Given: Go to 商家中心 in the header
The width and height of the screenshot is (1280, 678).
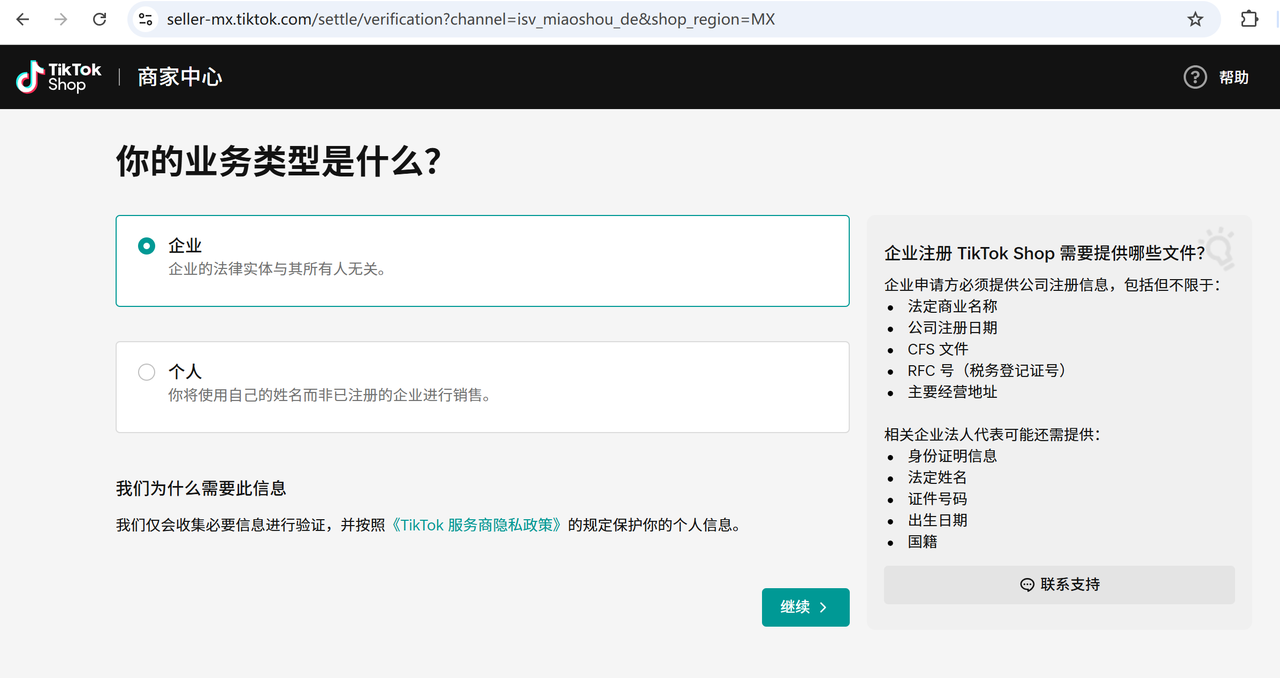Looking at the screenshot, I should point(180,77).
